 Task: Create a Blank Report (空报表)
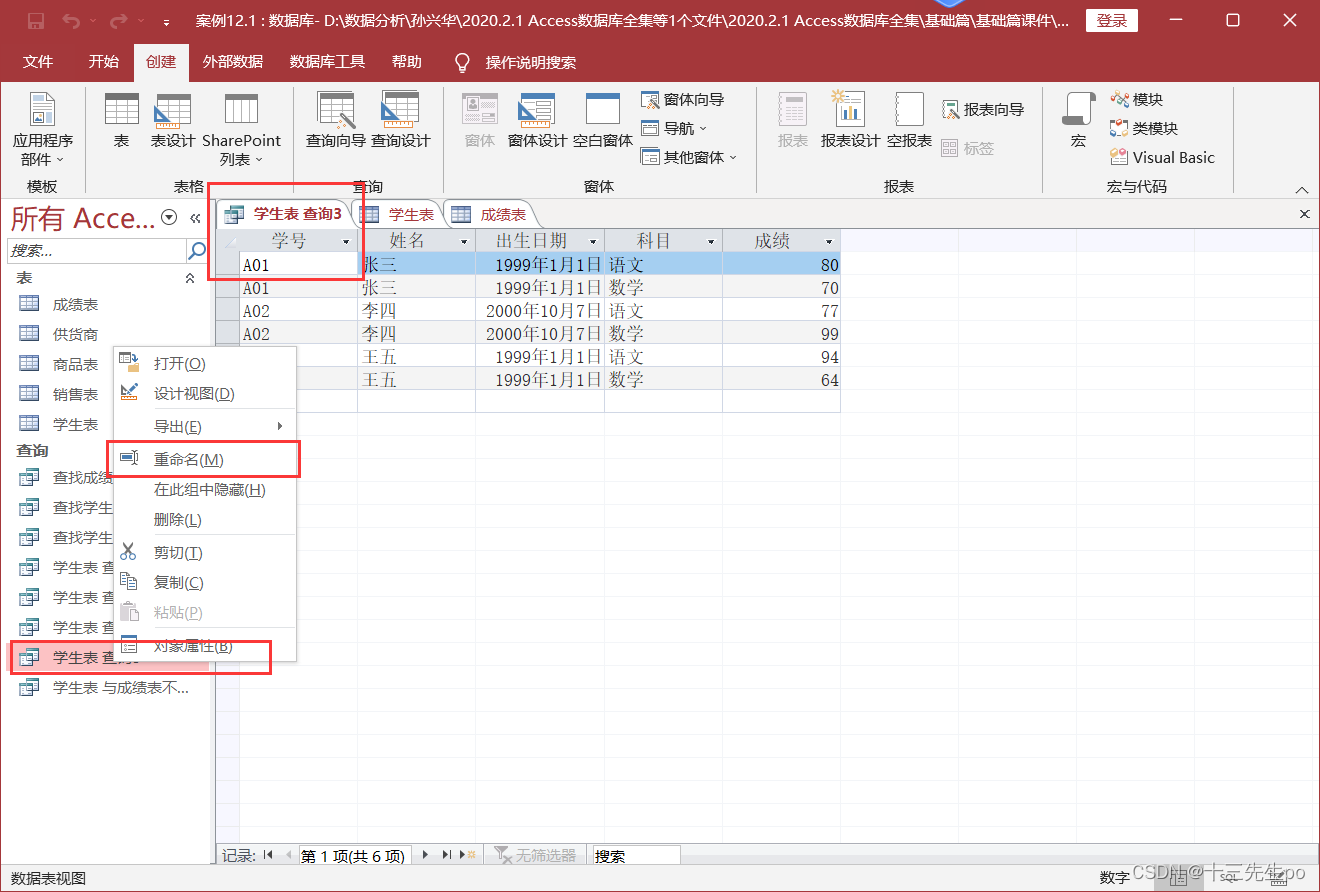click(909, 121)
